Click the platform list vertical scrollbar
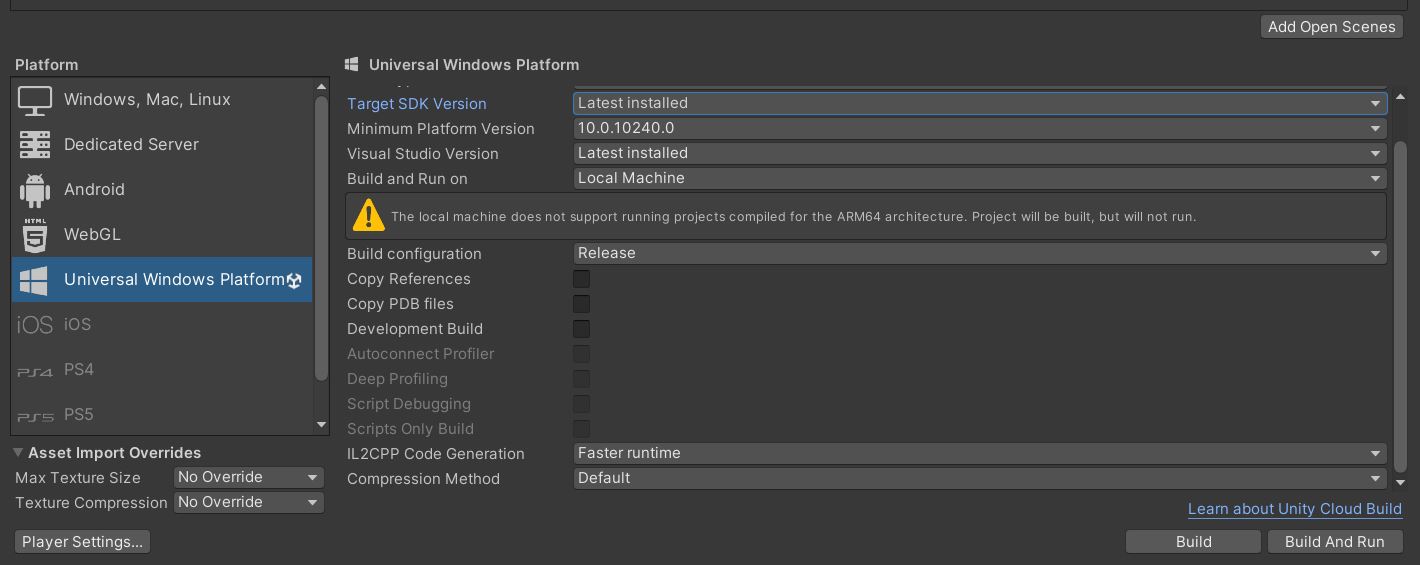The height and width of the screenshot is (565, 1420). (321, 240)
